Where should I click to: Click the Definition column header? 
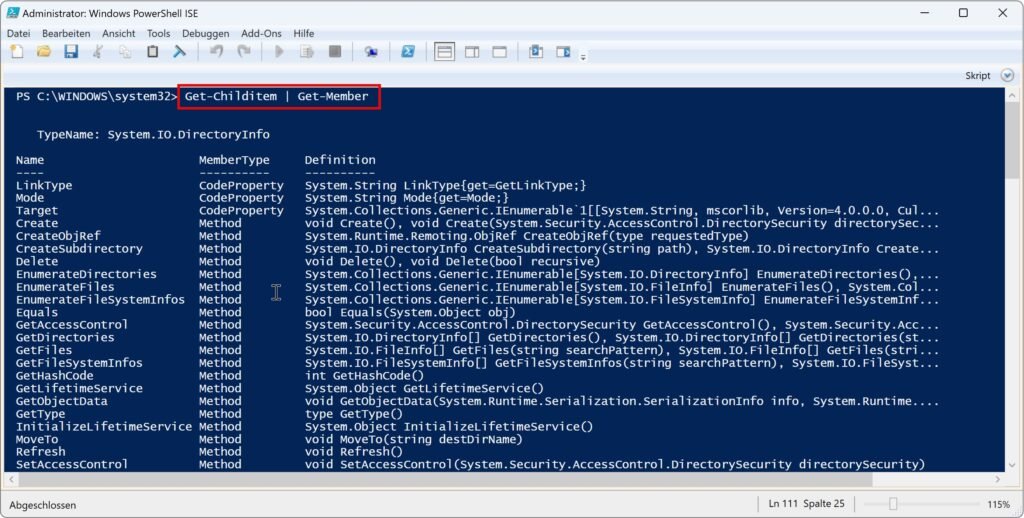pyautogui.click(x=340, y=160)
